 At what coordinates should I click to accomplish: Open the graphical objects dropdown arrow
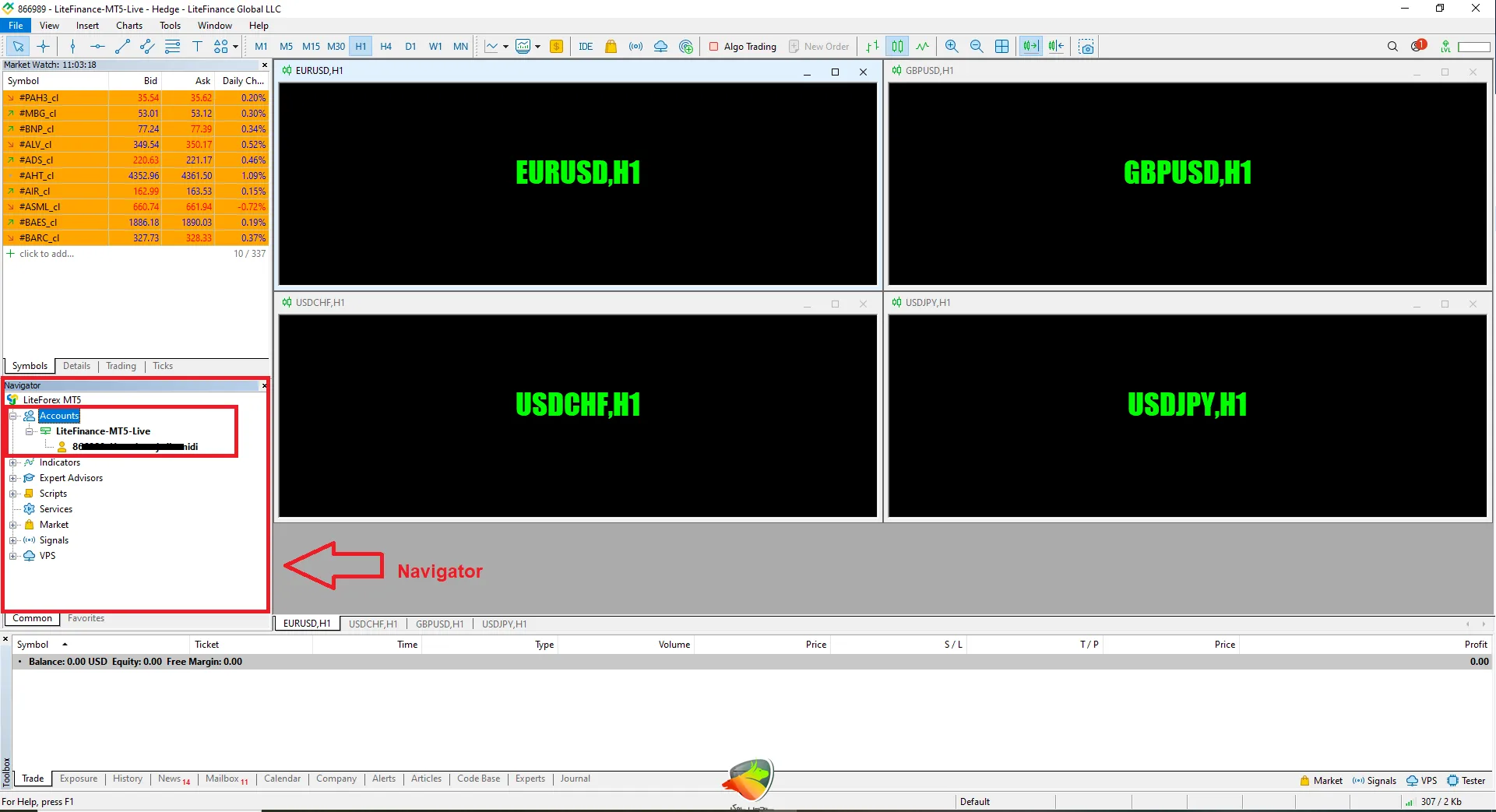[235, 47]
